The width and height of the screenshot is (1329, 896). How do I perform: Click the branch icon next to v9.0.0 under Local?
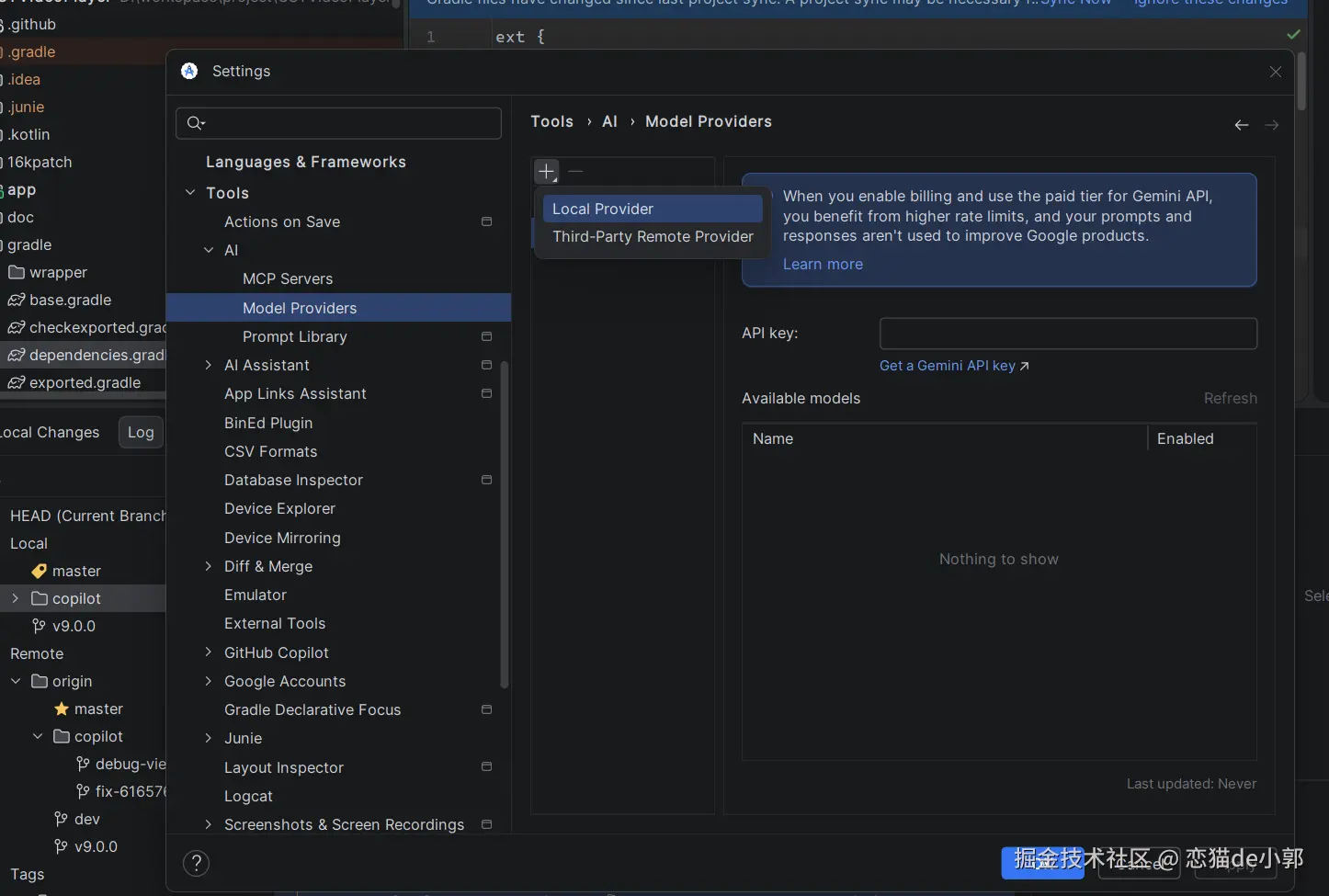(x=39, y=626)
